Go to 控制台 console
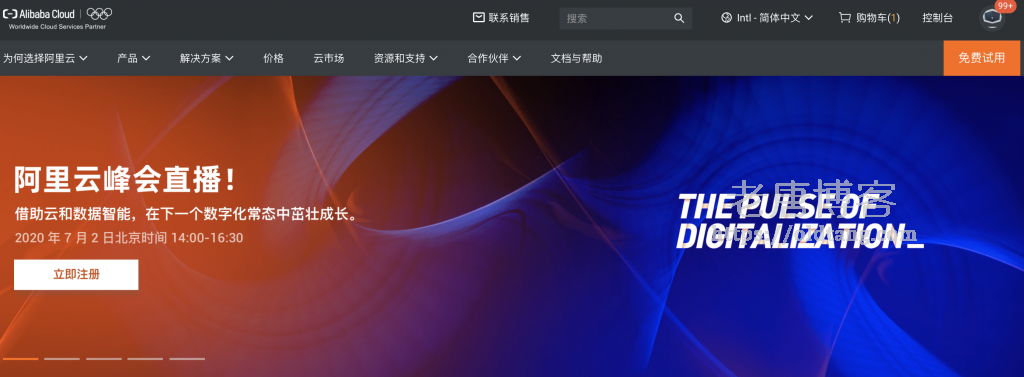This screenshot has height=377, width=1024. tap(937, 18)
